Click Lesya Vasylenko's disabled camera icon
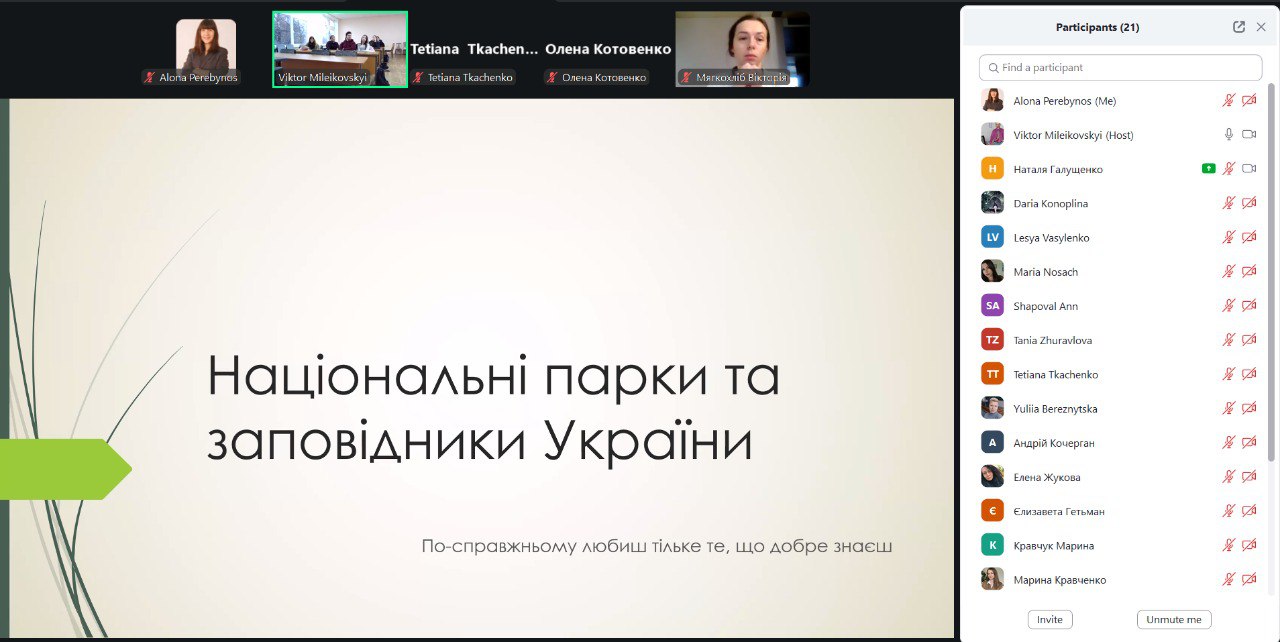 click(1249, 238)
